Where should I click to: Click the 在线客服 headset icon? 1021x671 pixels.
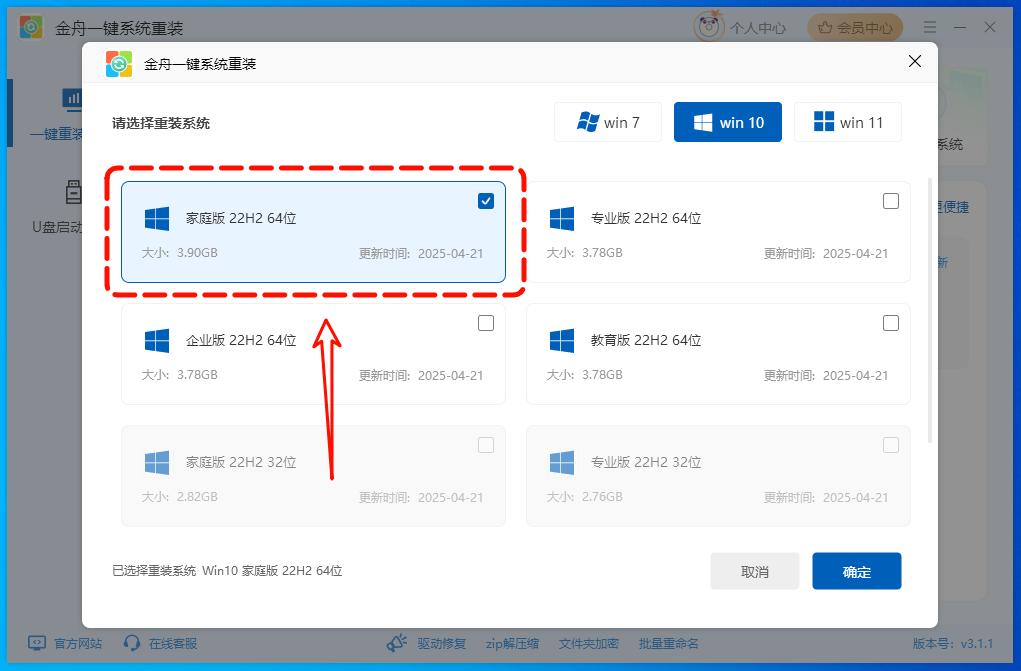131,644
